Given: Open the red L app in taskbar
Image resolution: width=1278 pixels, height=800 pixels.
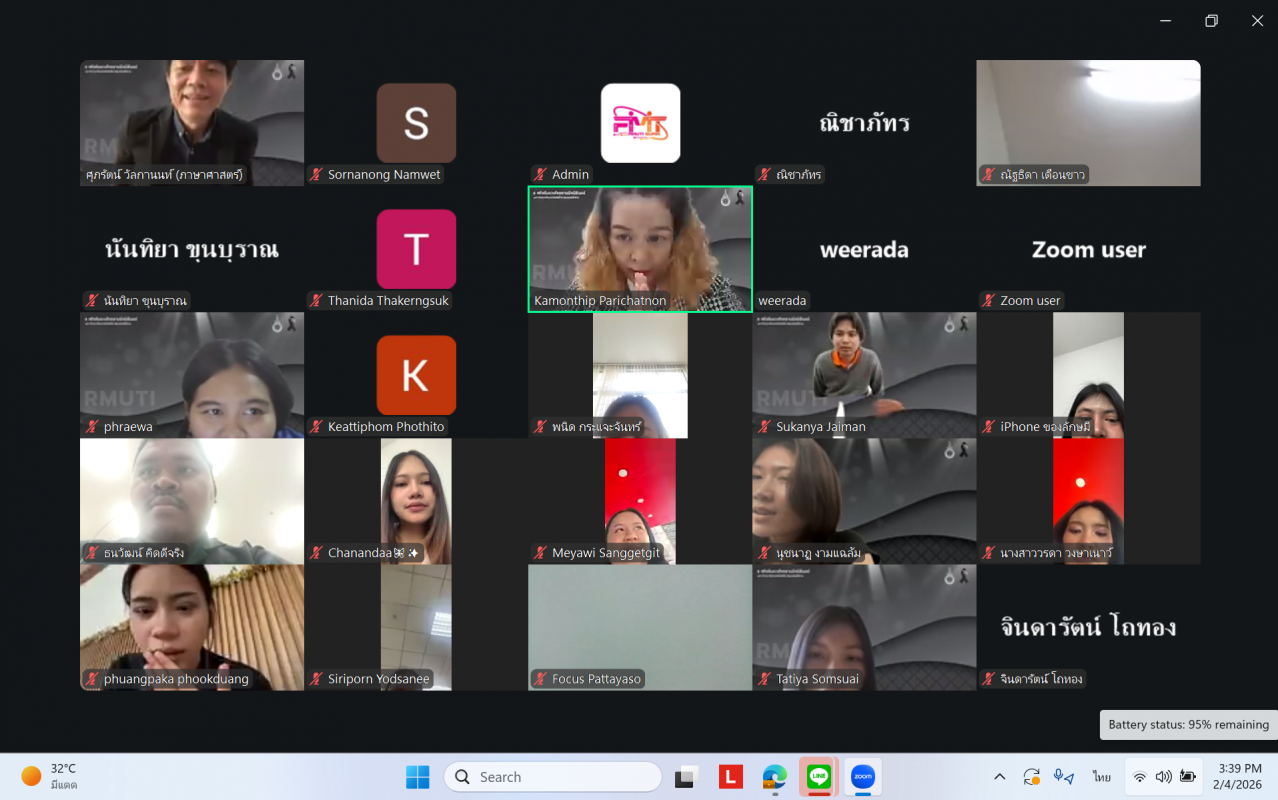Looking at the screenshot, I should 731,777.
